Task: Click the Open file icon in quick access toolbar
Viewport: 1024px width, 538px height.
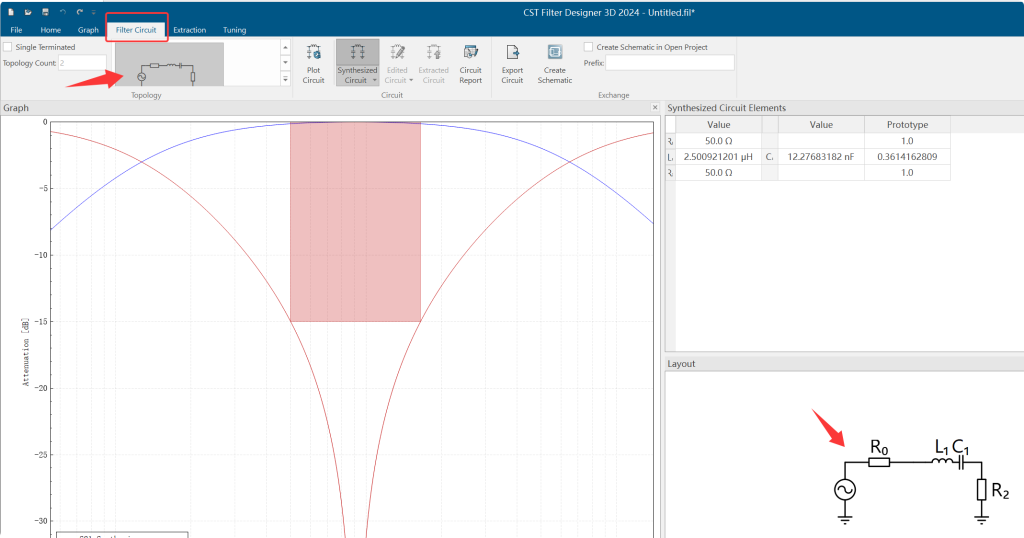Action: (28, 12)
